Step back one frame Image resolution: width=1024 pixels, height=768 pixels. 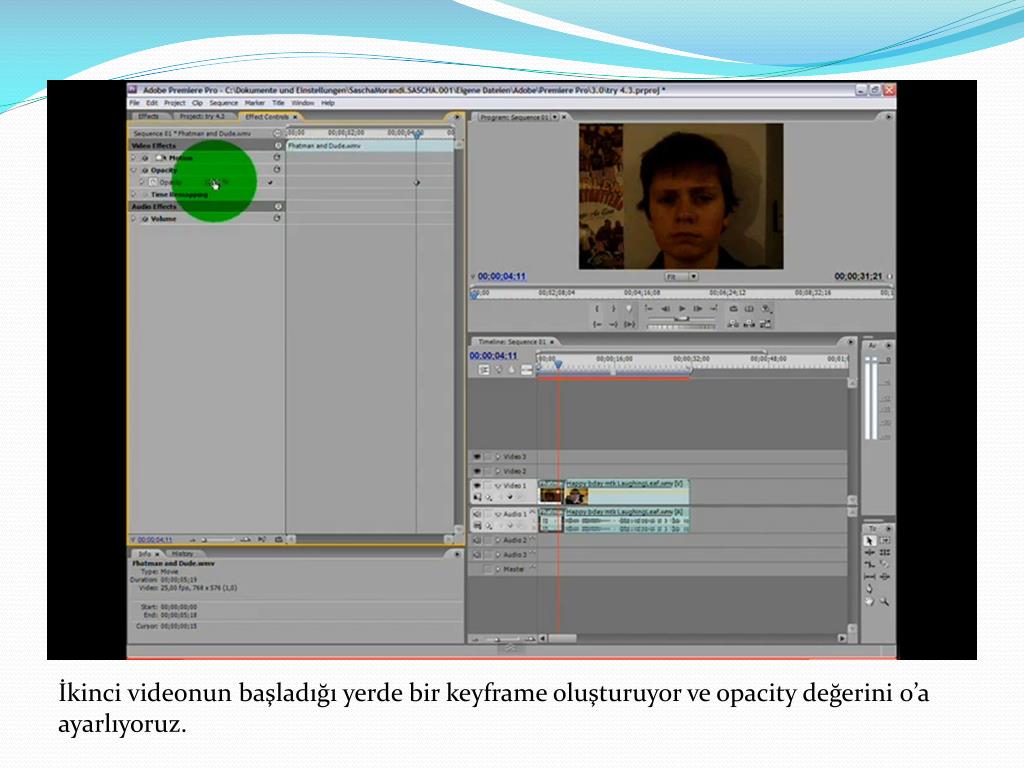pos(665,308)
